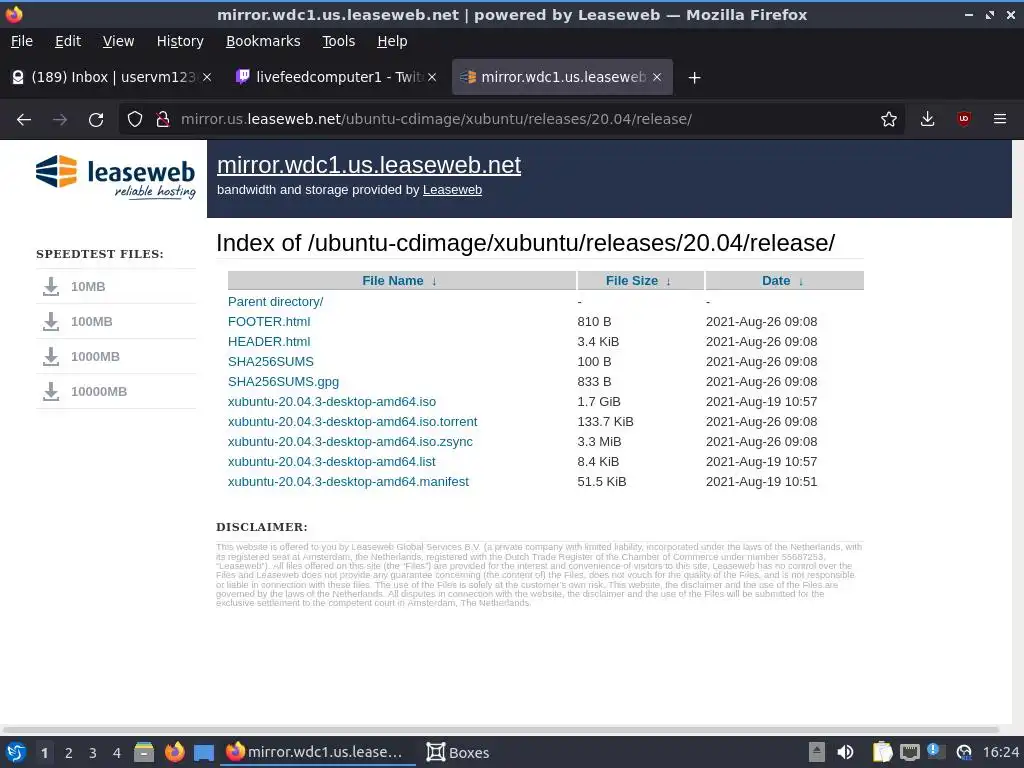Open the volume control in system tray

845,752
